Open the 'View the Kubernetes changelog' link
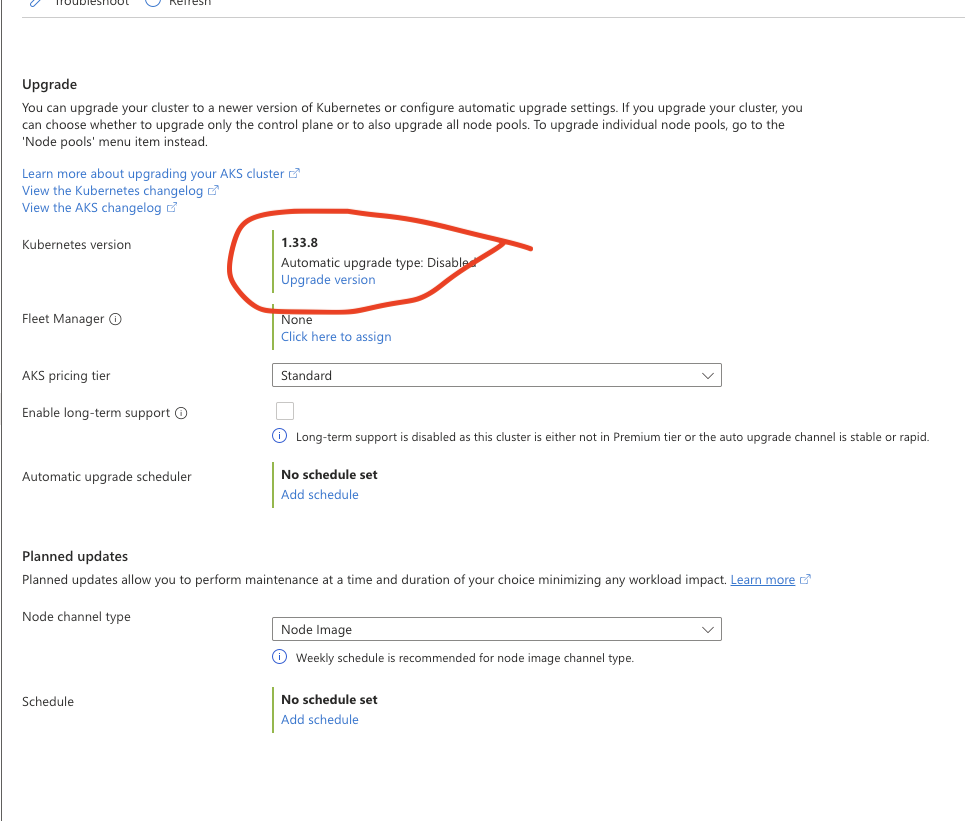This screenshot has width=965, height=821. (x=112, y=191)
